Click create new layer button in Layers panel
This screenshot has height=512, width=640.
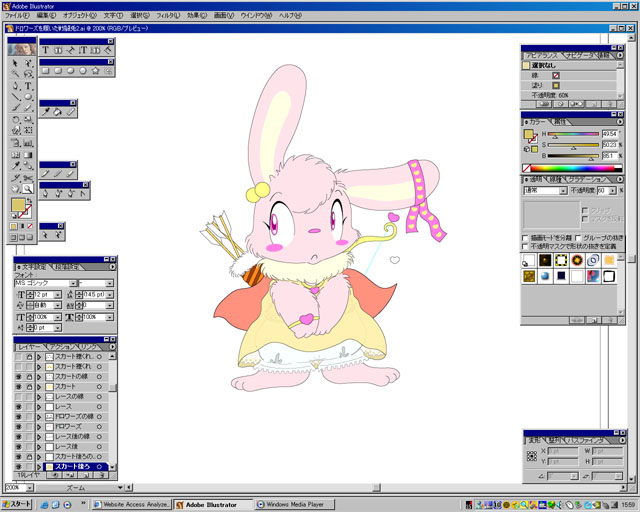coord(85,475)
